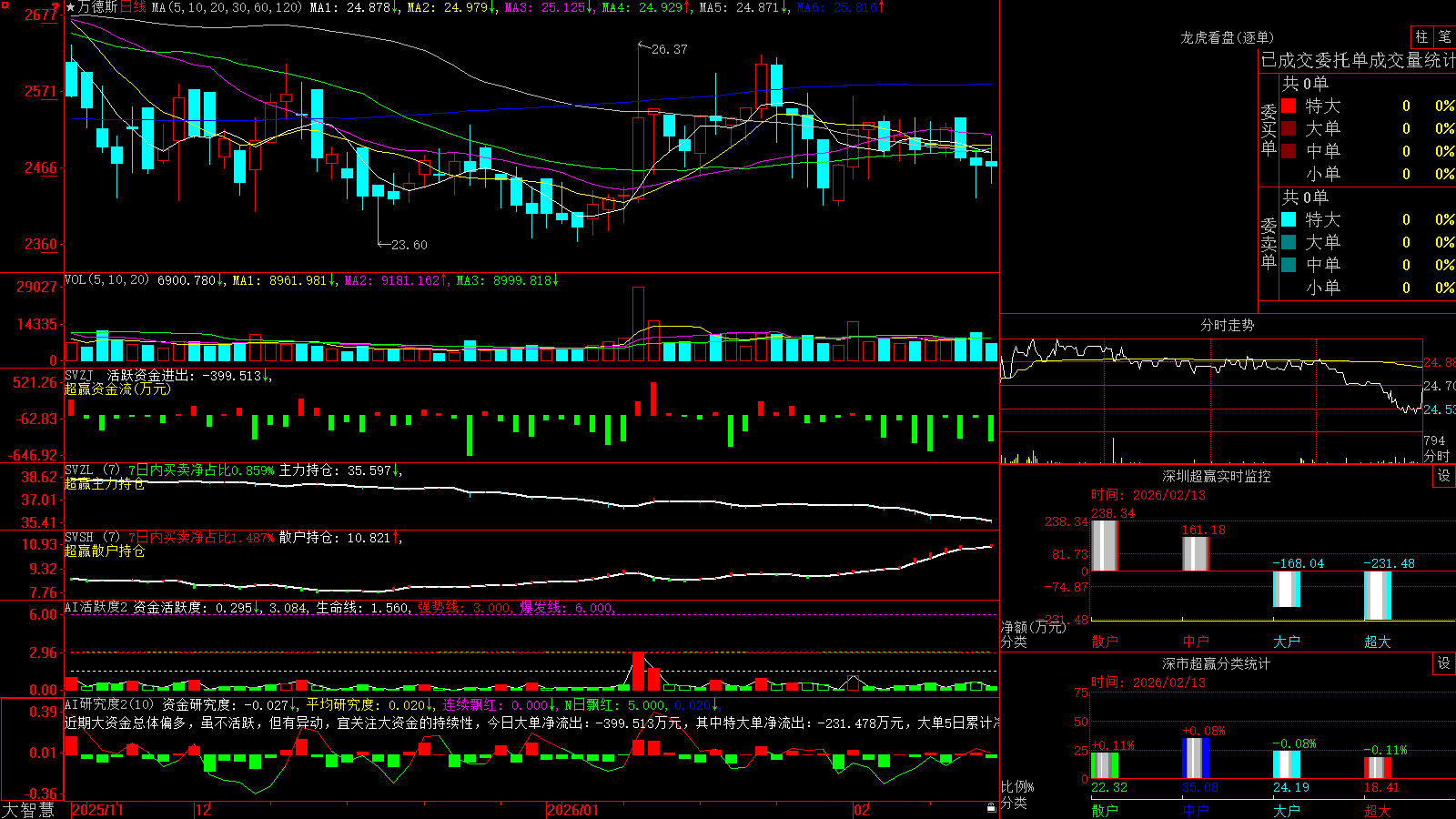Click the teal 中单 swatch under 委卖单

coord(1289,264)
